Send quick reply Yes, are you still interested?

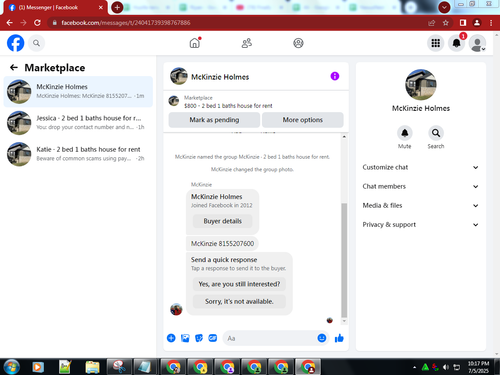point(239,284)
